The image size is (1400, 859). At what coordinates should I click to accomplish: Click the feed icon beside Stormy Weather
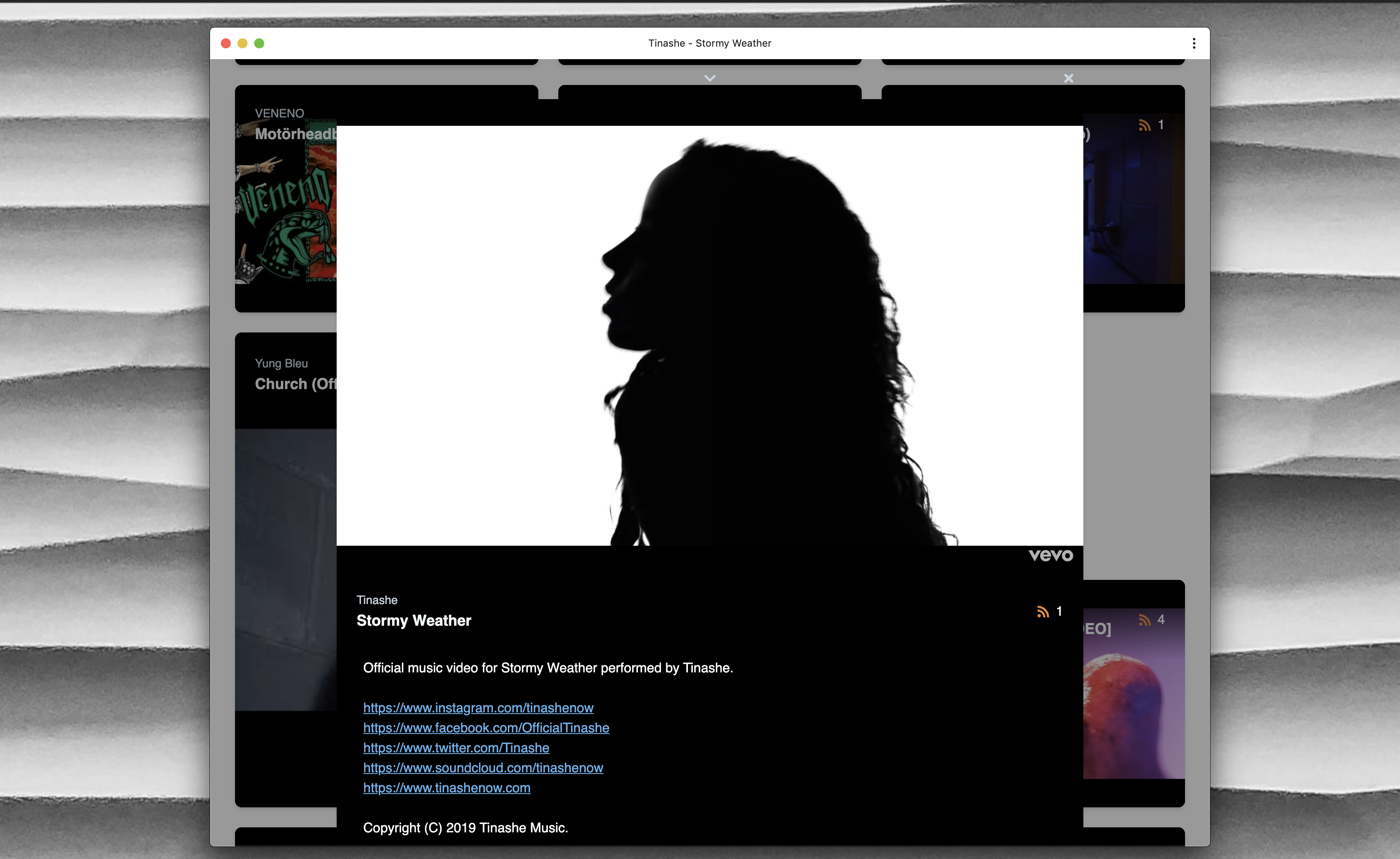pos(1042,611)
